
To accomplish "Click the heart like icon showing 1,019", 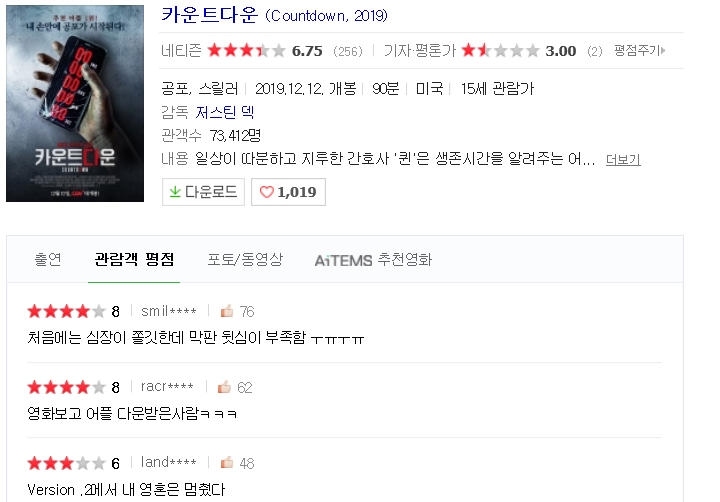I will tap(266, 192).
